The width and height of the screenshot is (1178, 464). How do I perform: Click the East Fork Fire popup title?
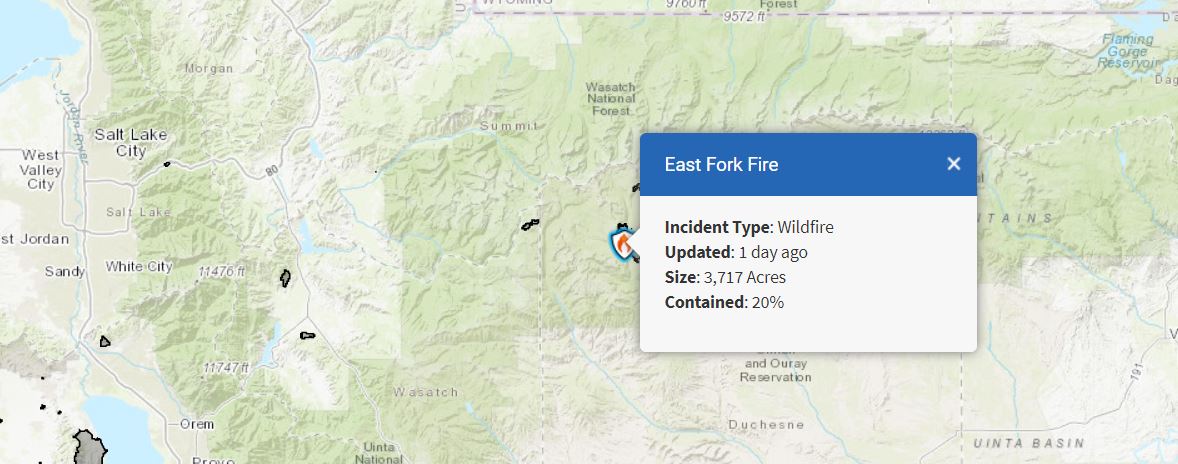click(721, 164)
